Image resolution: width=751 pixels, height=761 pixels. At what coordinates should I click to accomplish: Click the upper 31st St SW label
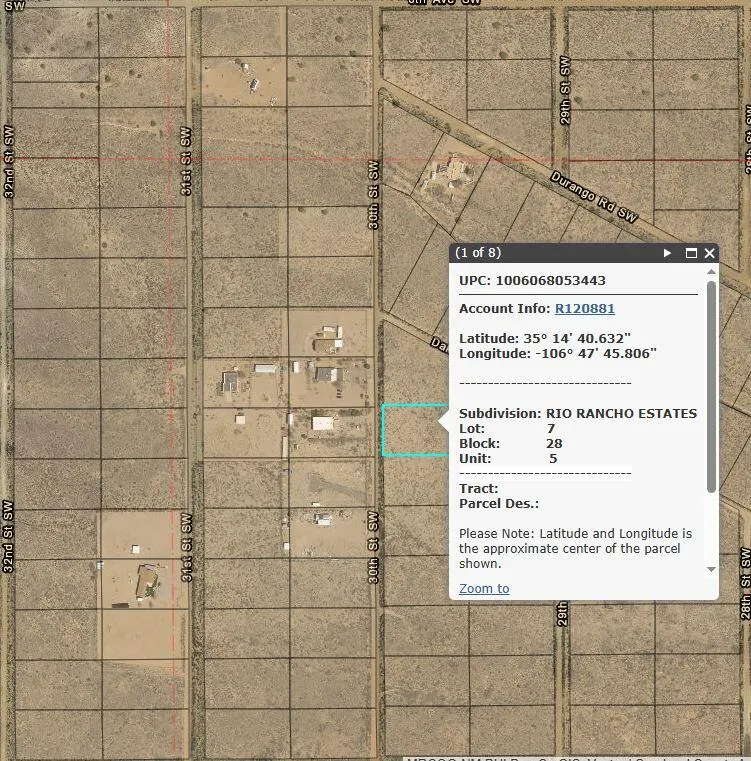click(186, 160)
